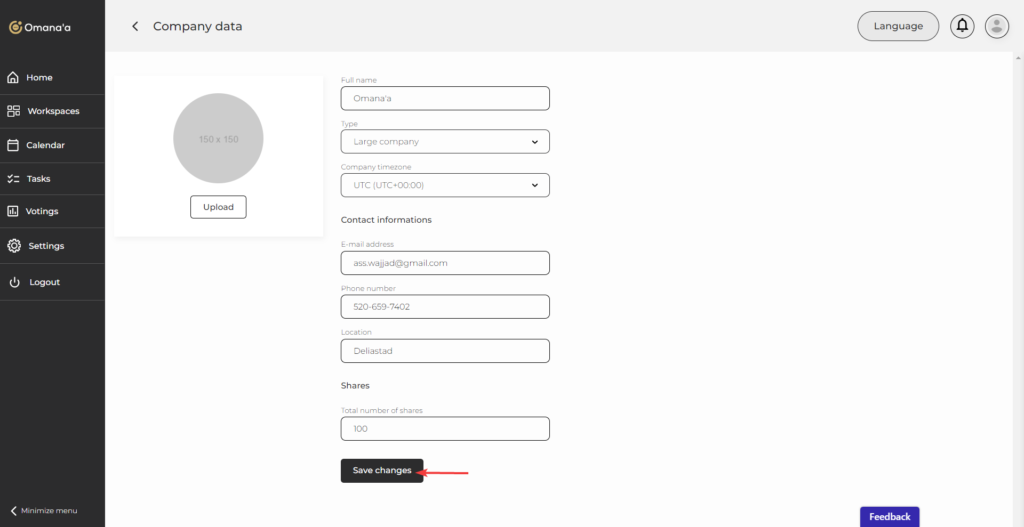Click the Home icon in sidebar

(x=13, y=77)
